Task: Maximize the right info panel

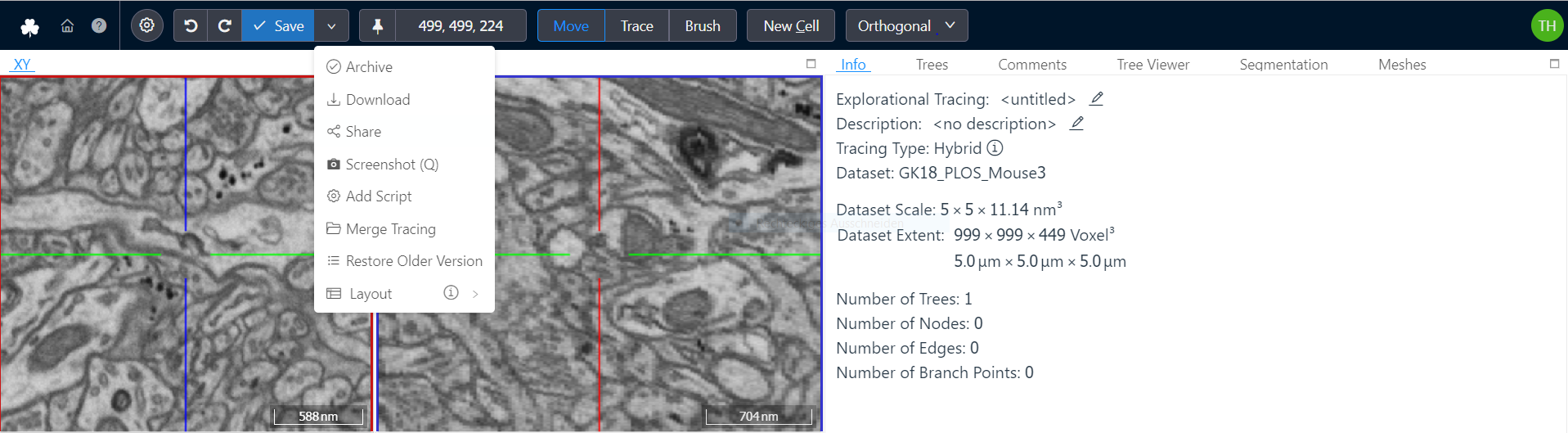Action: [x=1554, y=63]
